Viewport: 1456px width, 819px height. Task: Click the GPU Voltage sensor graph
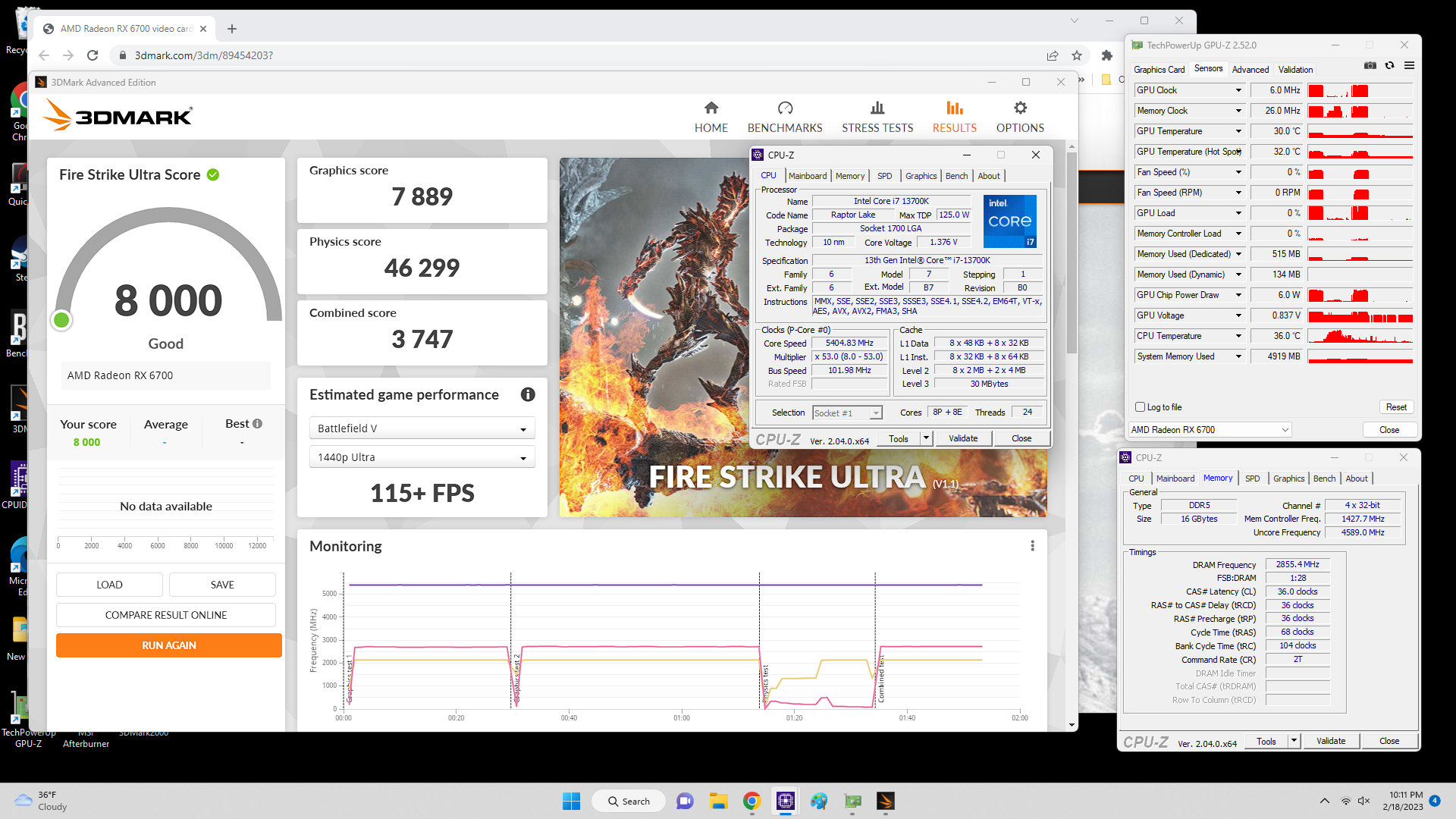tap(1360, 315)
